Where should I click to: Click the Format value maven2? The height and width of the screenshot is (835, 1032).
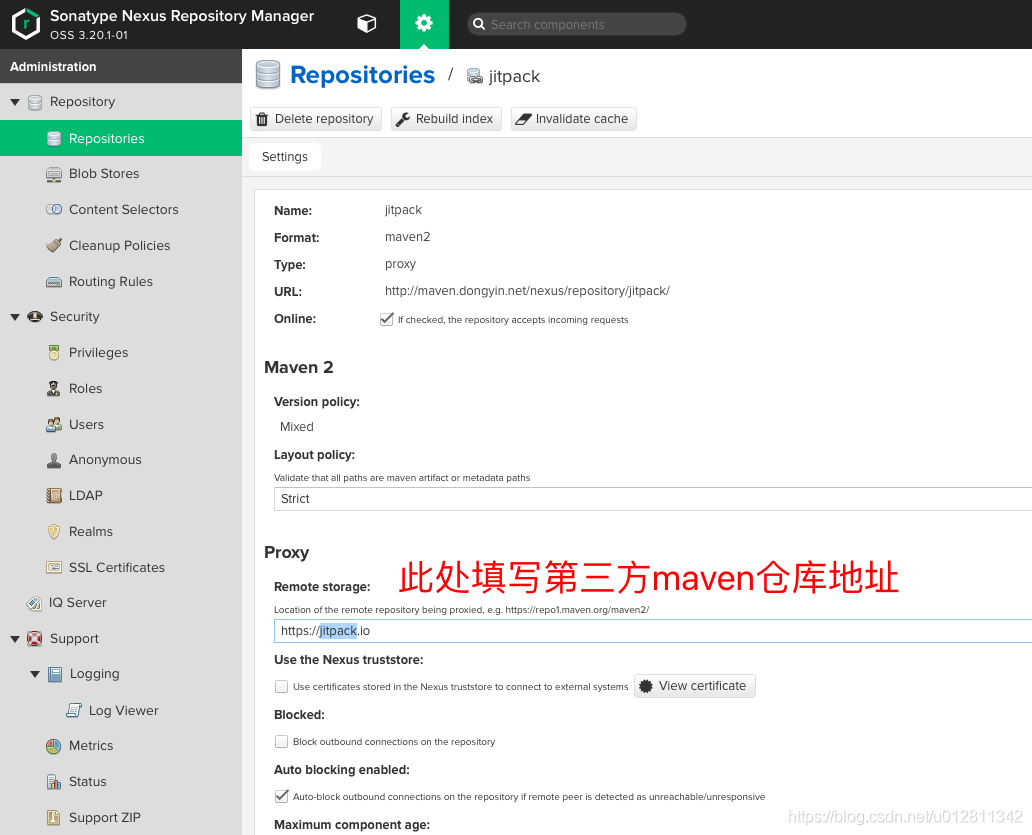[407, 237]
